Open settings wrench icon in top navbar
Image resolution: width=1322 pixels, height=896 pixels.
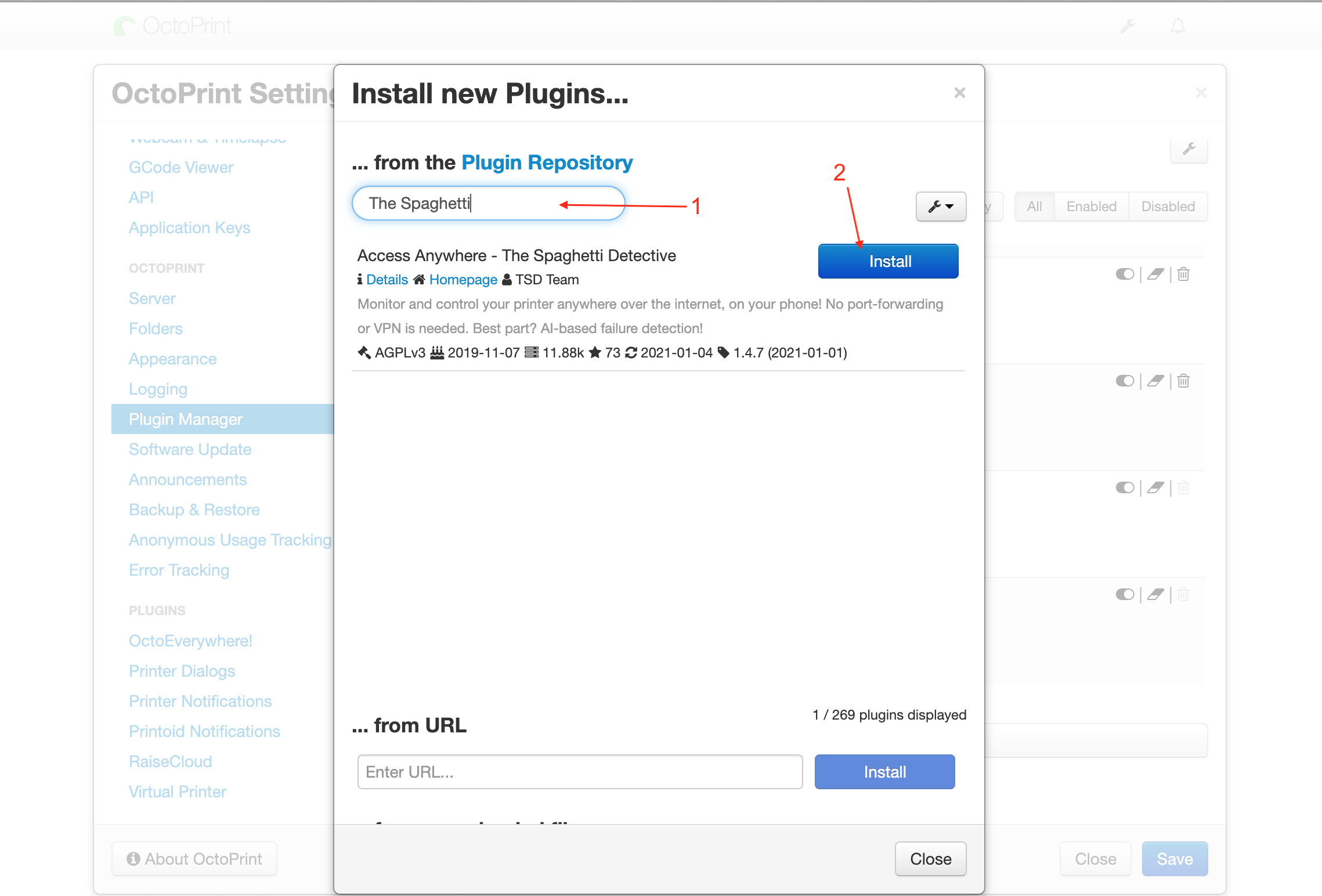tap(1128, 26)
